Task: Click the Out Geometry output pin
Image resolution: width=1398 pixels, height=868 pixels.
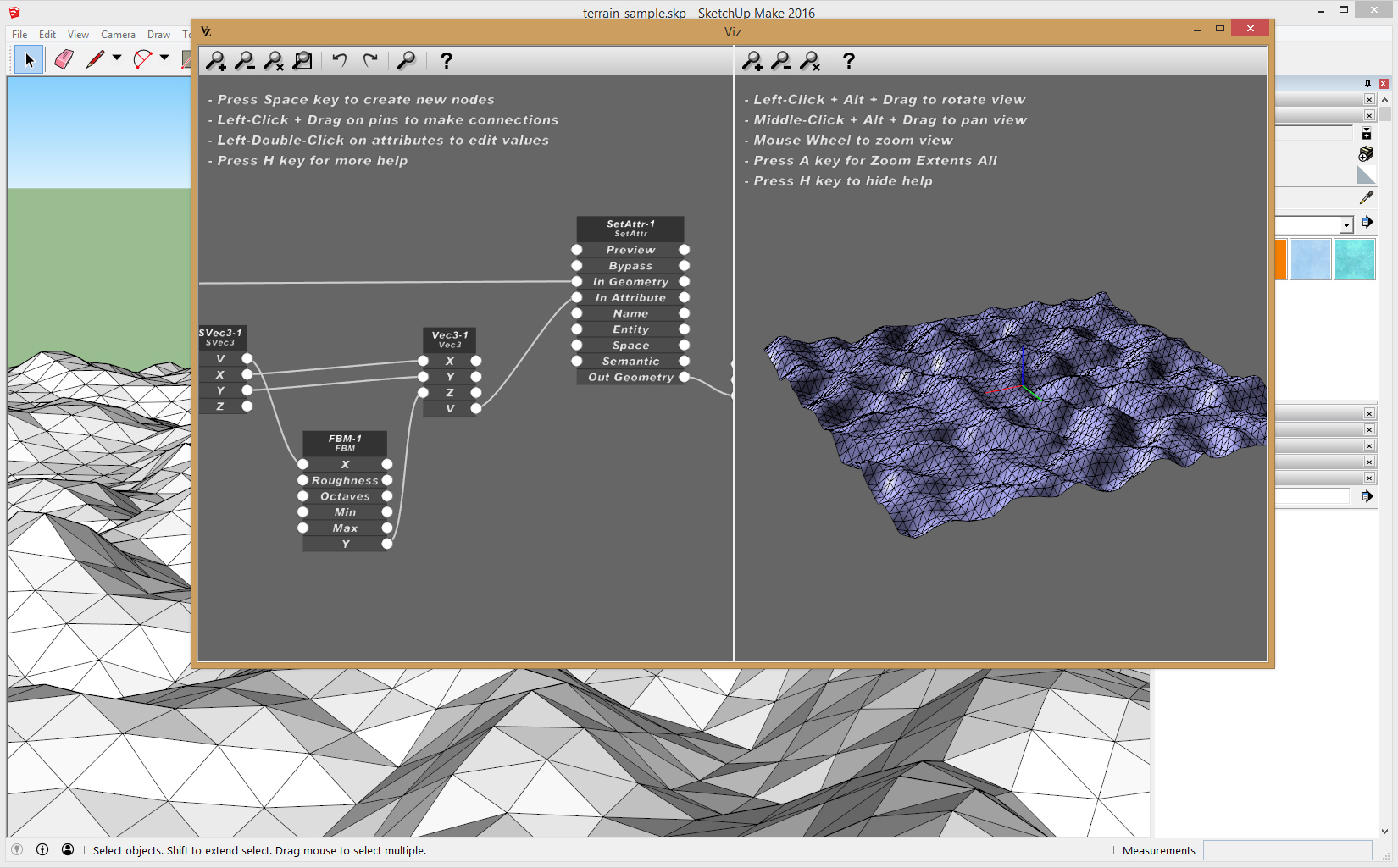Action: click(685, 377)
